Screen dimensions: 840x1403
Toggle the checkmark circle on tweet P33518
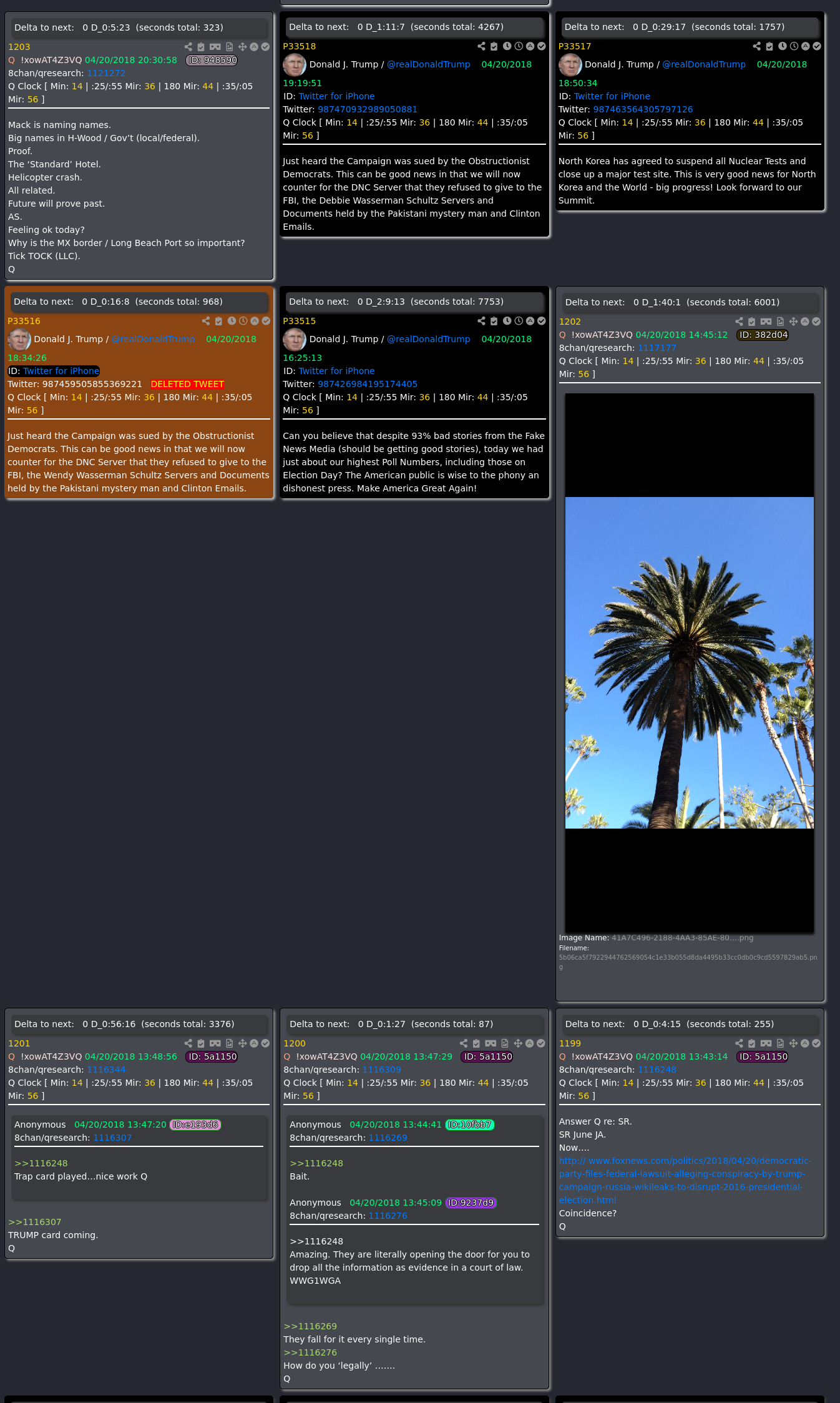click(541, 46)
